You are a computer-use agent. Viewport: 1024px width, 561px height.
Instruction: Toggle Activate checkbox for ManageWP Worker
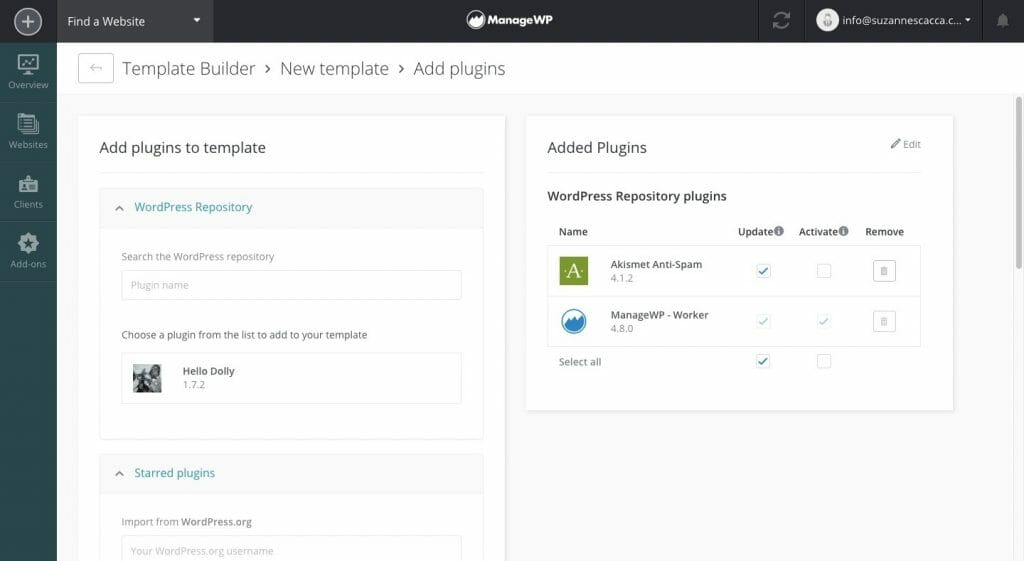[824, 321]
